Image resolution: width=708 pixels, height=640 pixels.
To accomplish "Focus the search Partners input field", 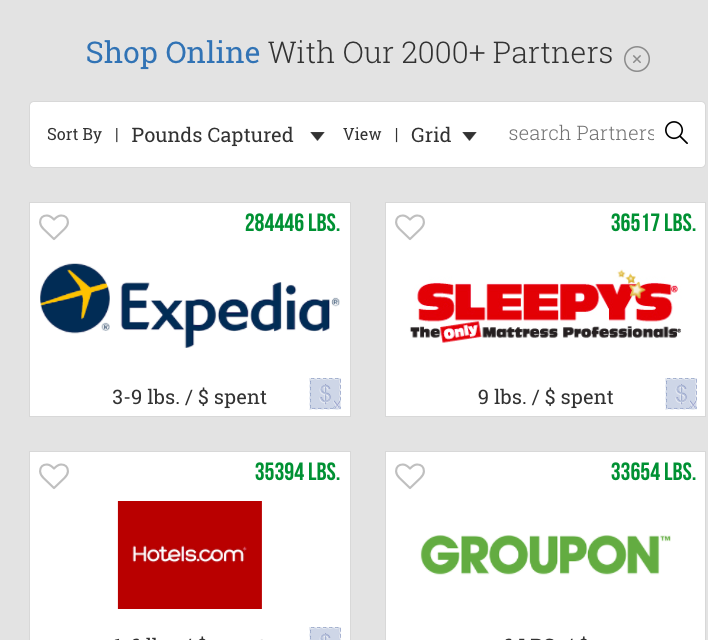I will tap(581, 133).
